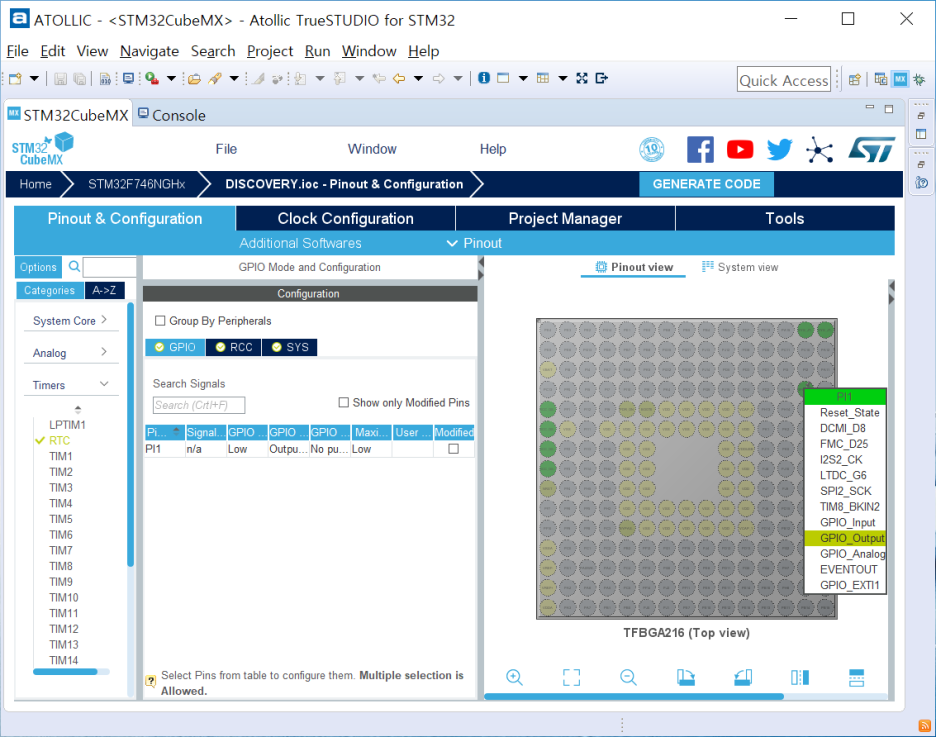936x737 pixels.
Task: Click the Build (binary) toolbar icon
Action: [104, 78]
